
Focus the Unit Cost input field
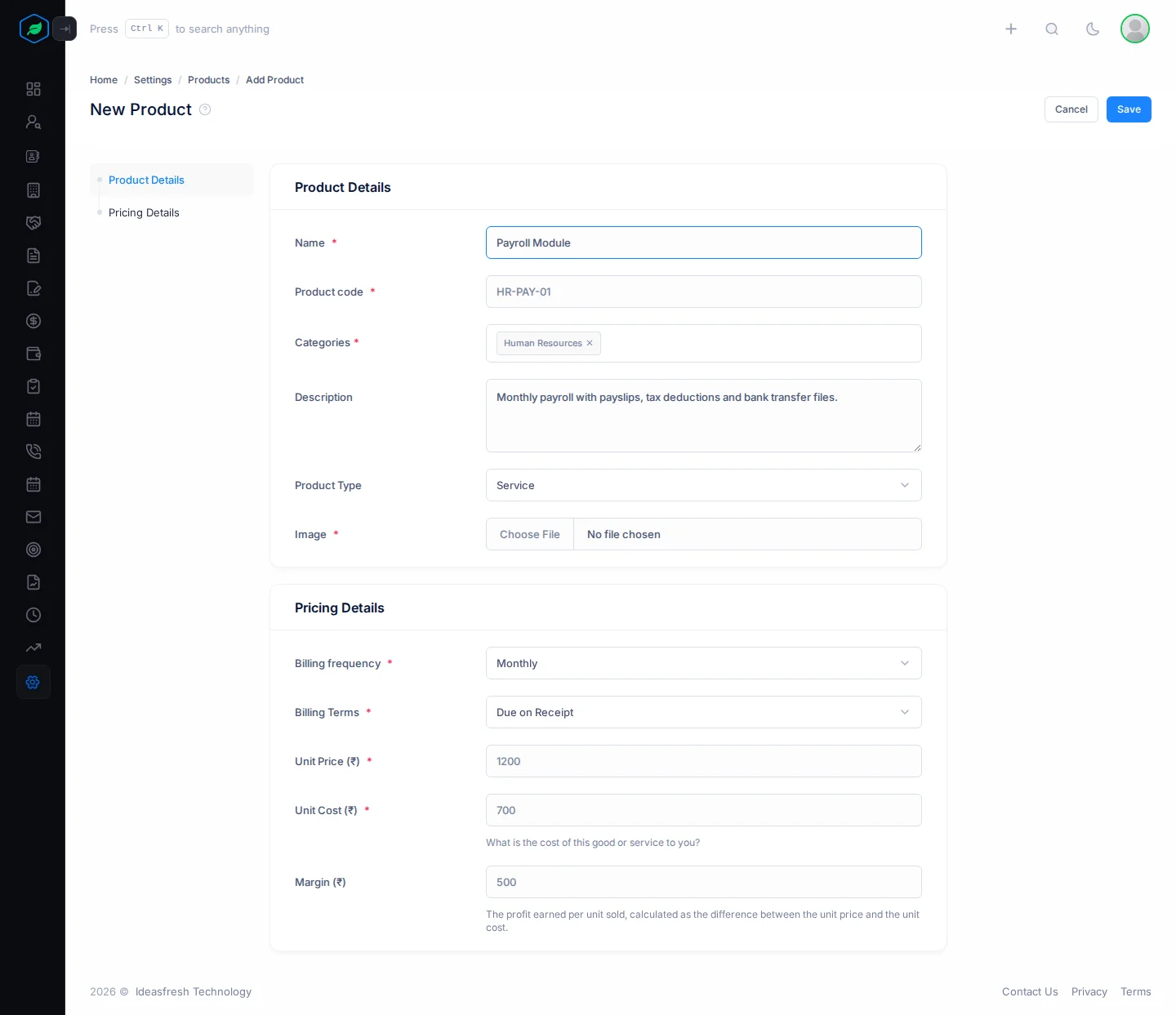click(704, 810)
